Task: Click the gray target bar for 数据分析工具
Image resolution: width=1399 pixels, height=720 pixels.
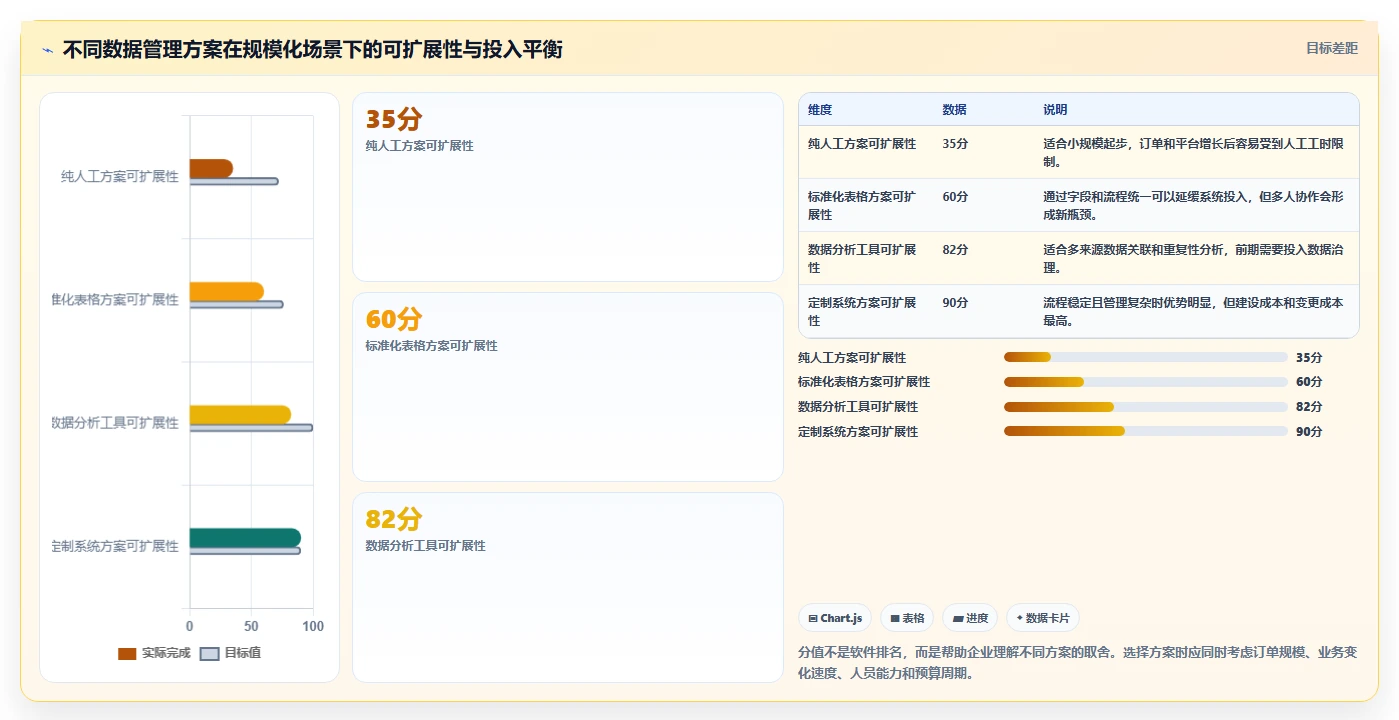Action: [x=251, y=427]
